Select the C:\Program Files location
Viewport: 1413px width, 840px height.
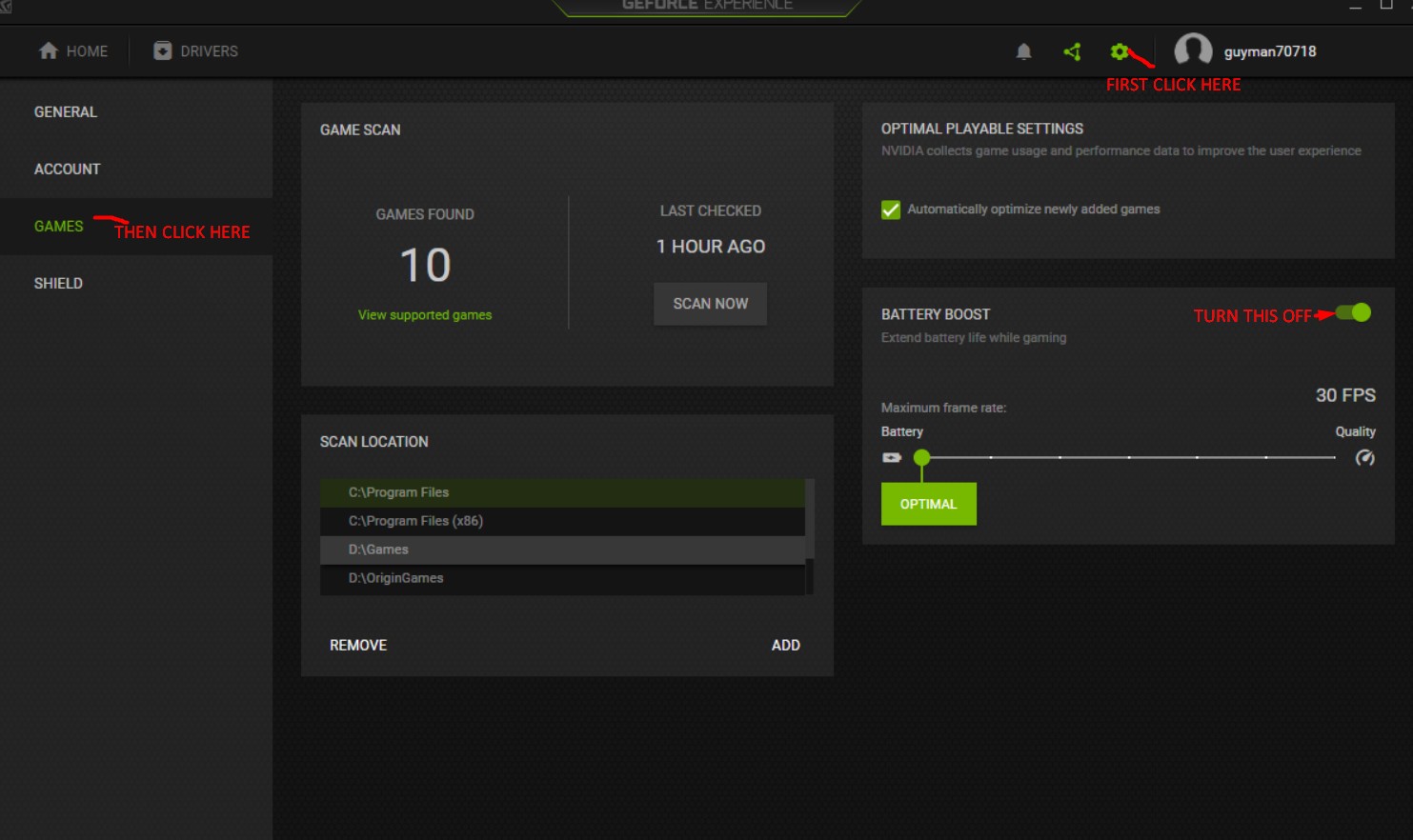pos(562,492)
